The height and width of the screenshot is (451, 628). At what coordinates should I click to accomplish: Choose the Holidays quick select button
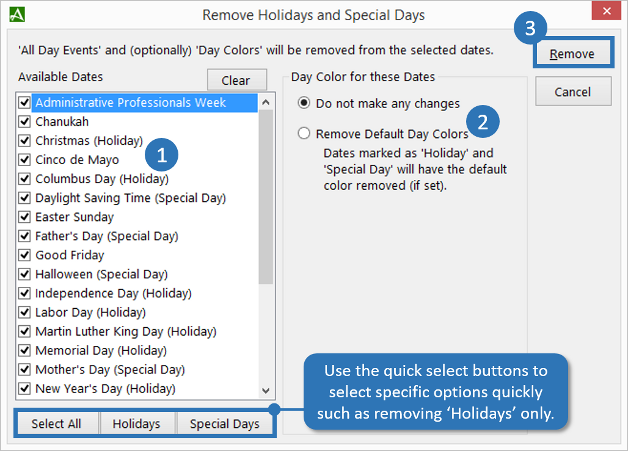(x=137, y=423)
